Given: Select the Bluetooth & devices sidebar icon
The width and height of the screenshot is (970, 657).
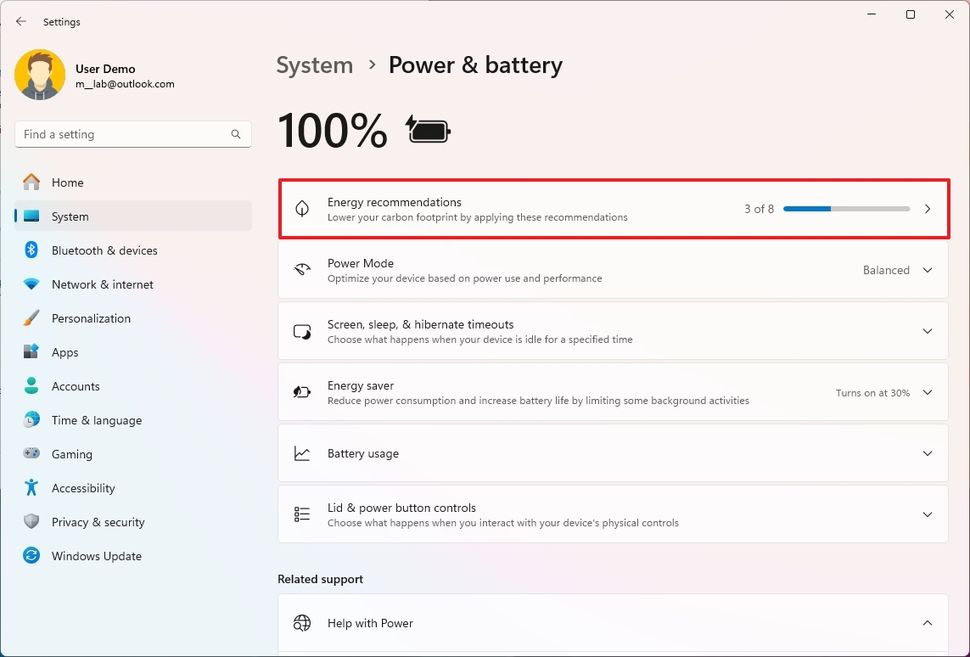Looking at the screenshot, I should pyautogui.click(x=31, y=250).
